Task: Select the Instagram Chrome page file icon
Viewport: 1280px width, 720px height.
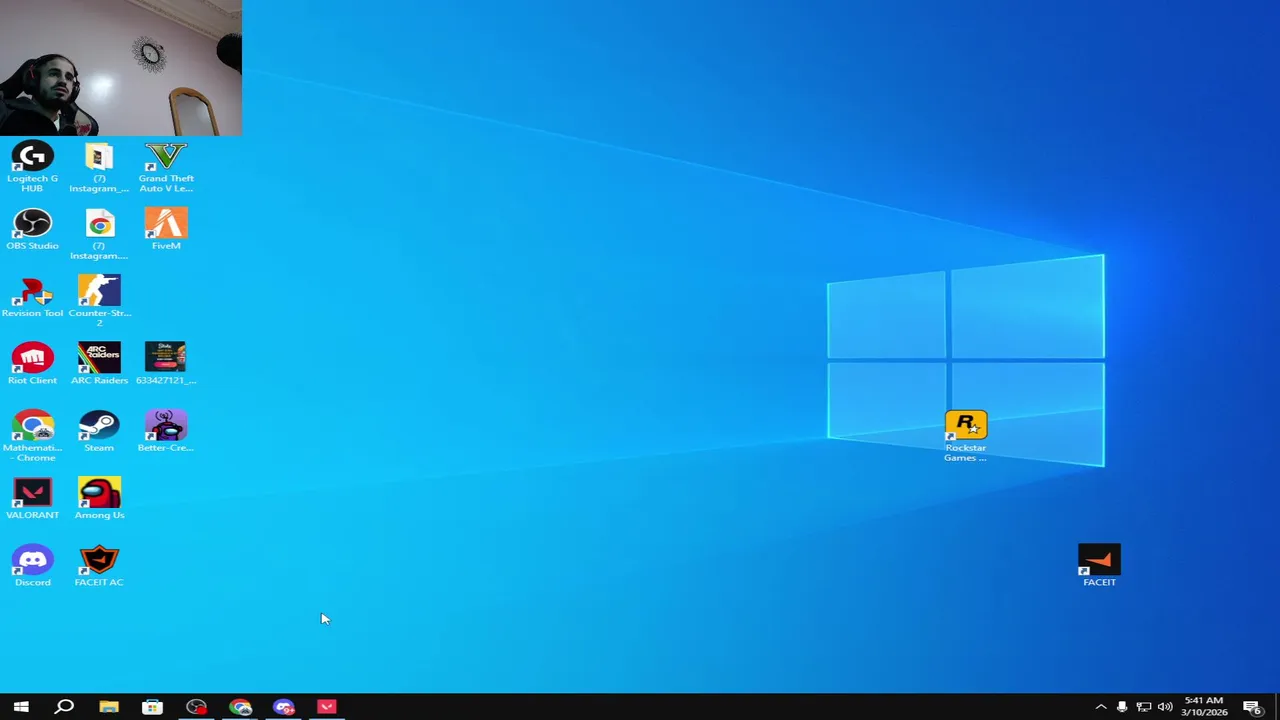Action: coord(99,235)
